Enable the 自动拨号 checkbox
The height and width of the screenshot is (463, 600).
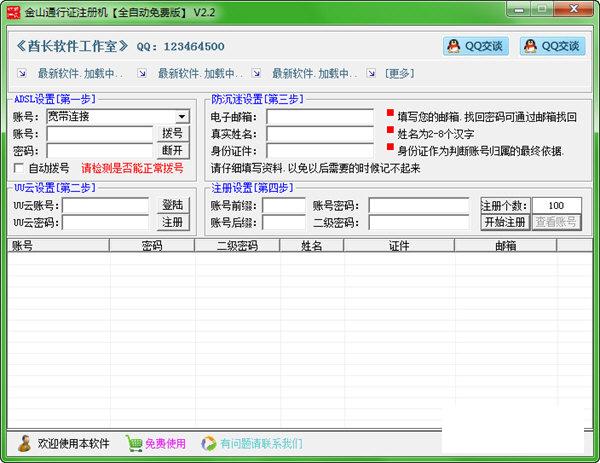(18, 168)
